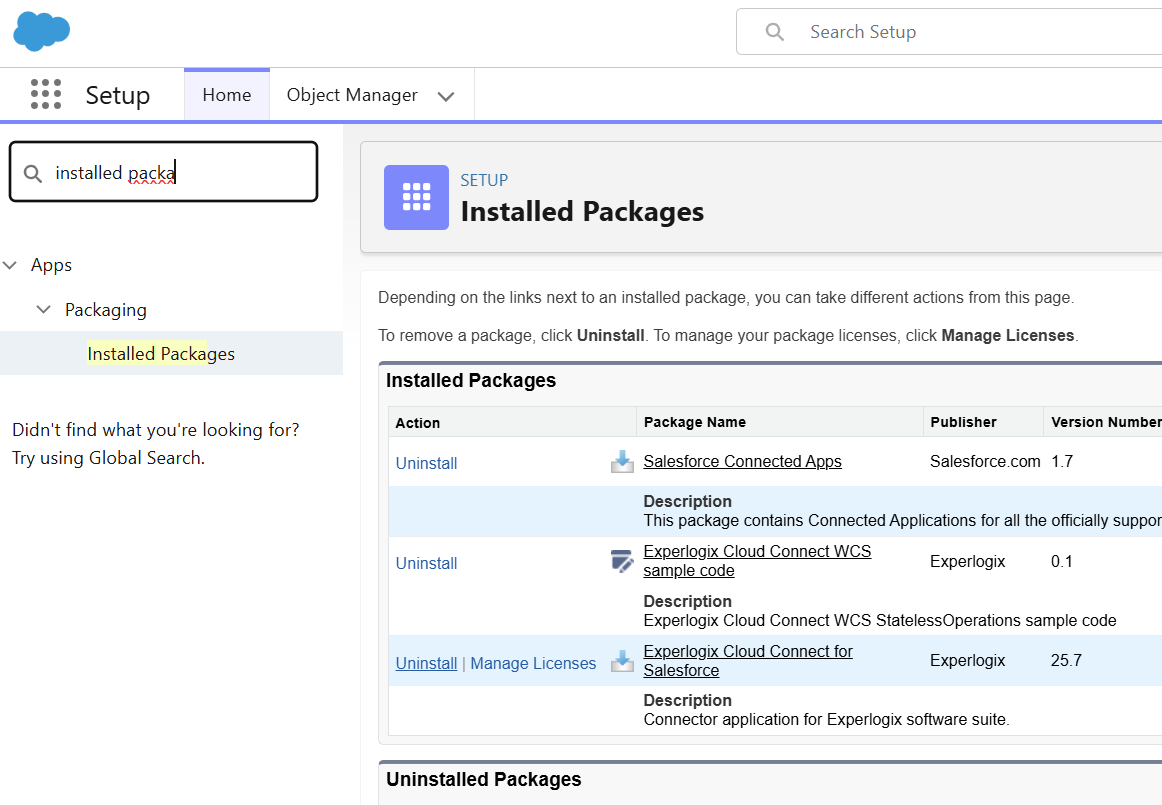Open Experlogix Cloud Connect WCS sample code link
The image size is (1162, 805).
point(757,561)
